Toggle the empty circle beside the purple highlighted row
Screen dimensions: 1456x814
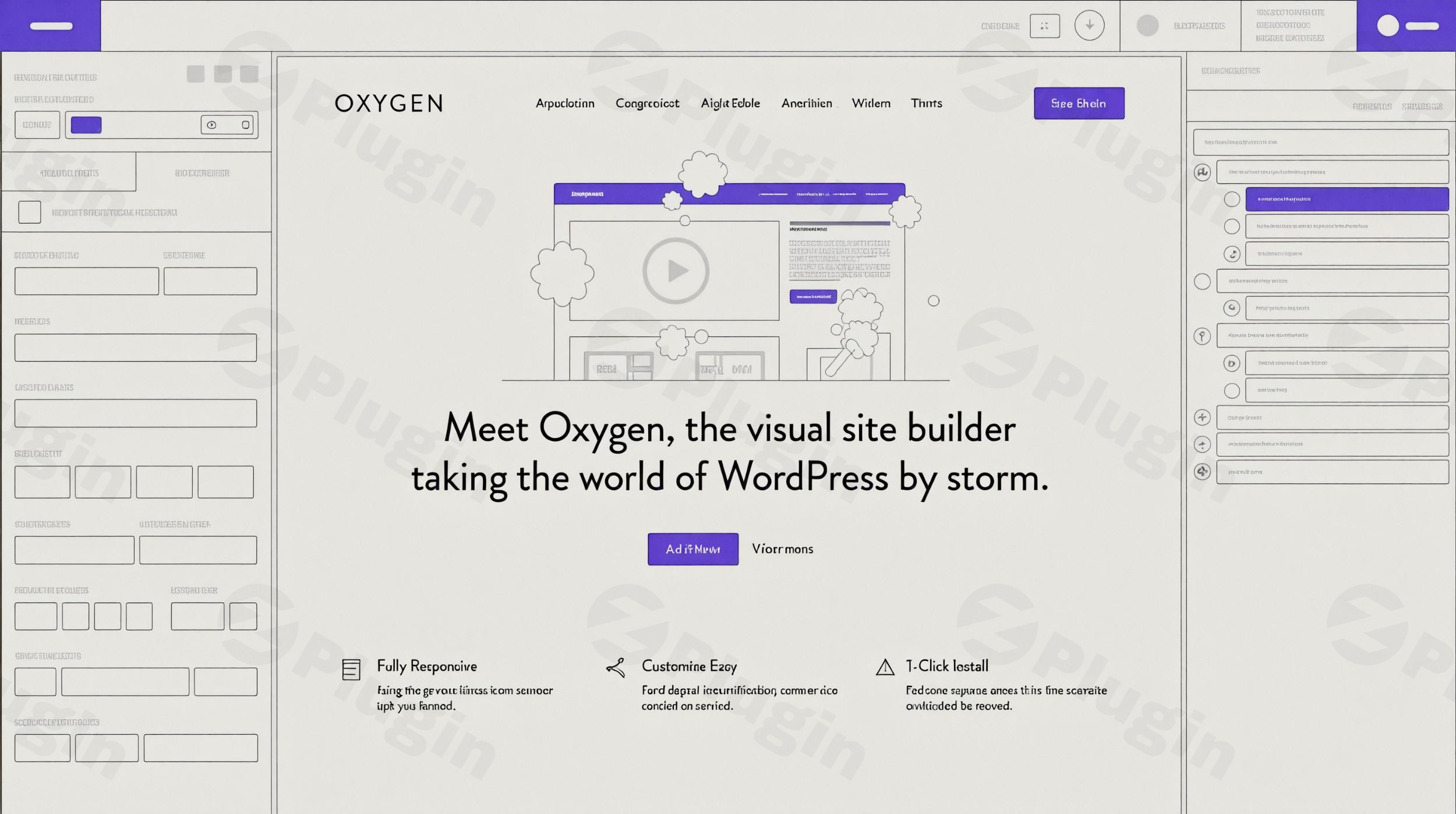pos(1231,199)
